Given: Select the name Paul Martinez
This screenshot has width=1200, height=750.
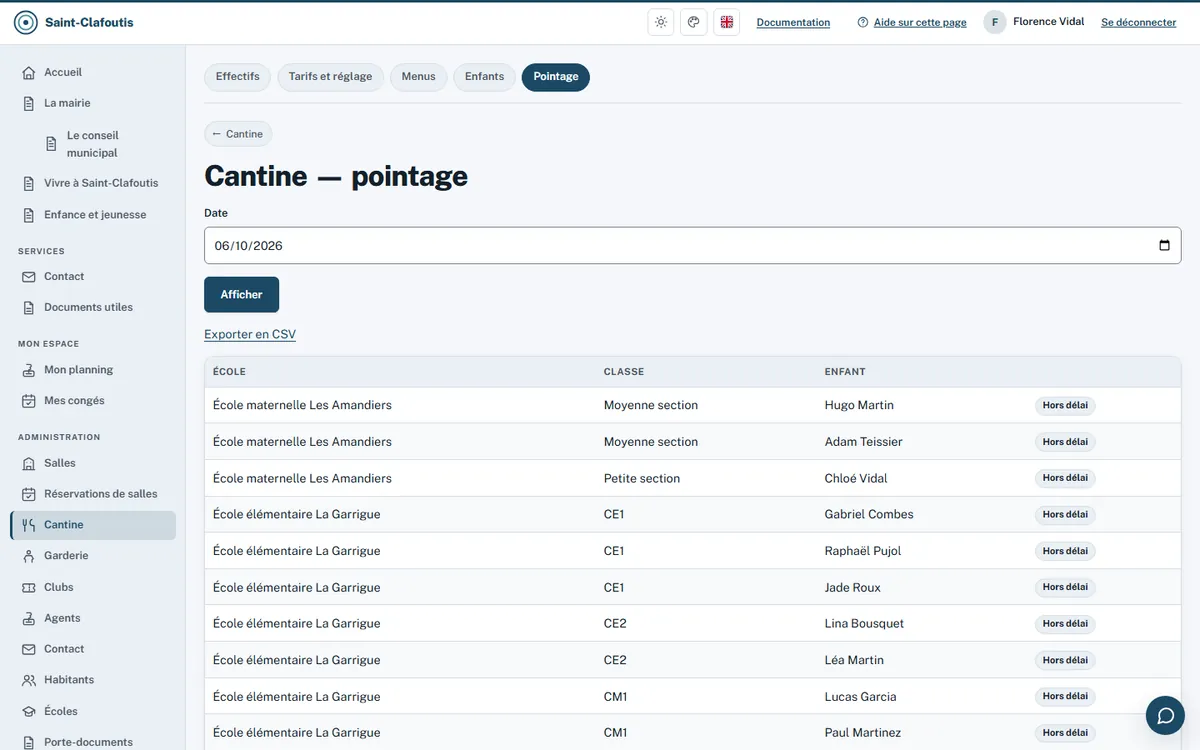Looking at the screenshot, I should pyautogui.click(x=863, y=733).
